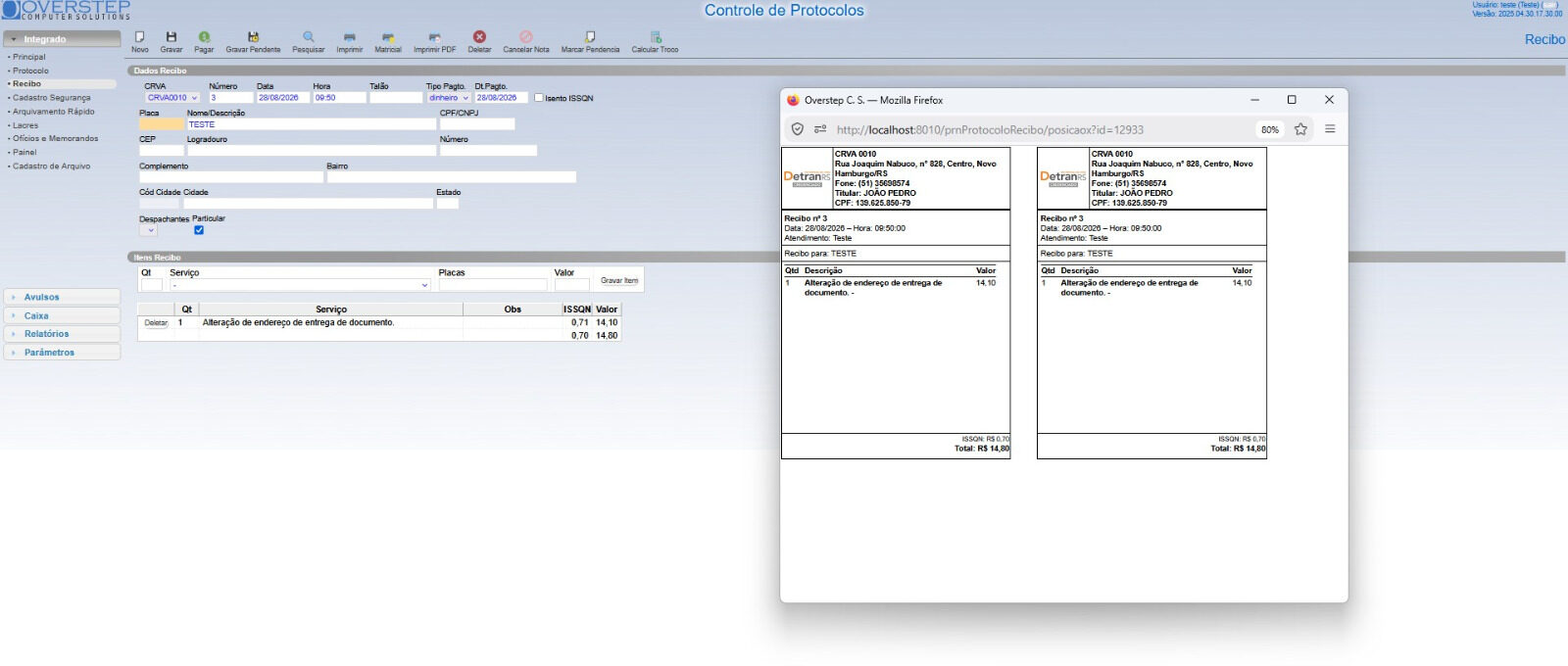Open Protocolo in the sidebar menu
Viewport: 1568px width, 666px height.
[x=30, y=71]
